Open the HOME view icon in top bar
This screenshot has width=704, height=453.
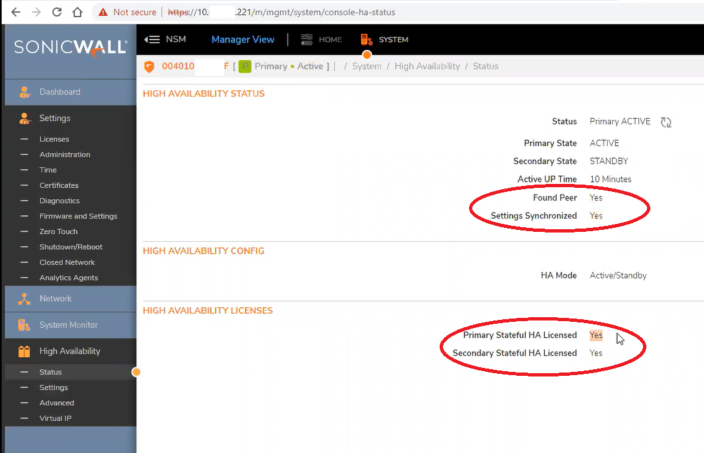click(305, 40)
